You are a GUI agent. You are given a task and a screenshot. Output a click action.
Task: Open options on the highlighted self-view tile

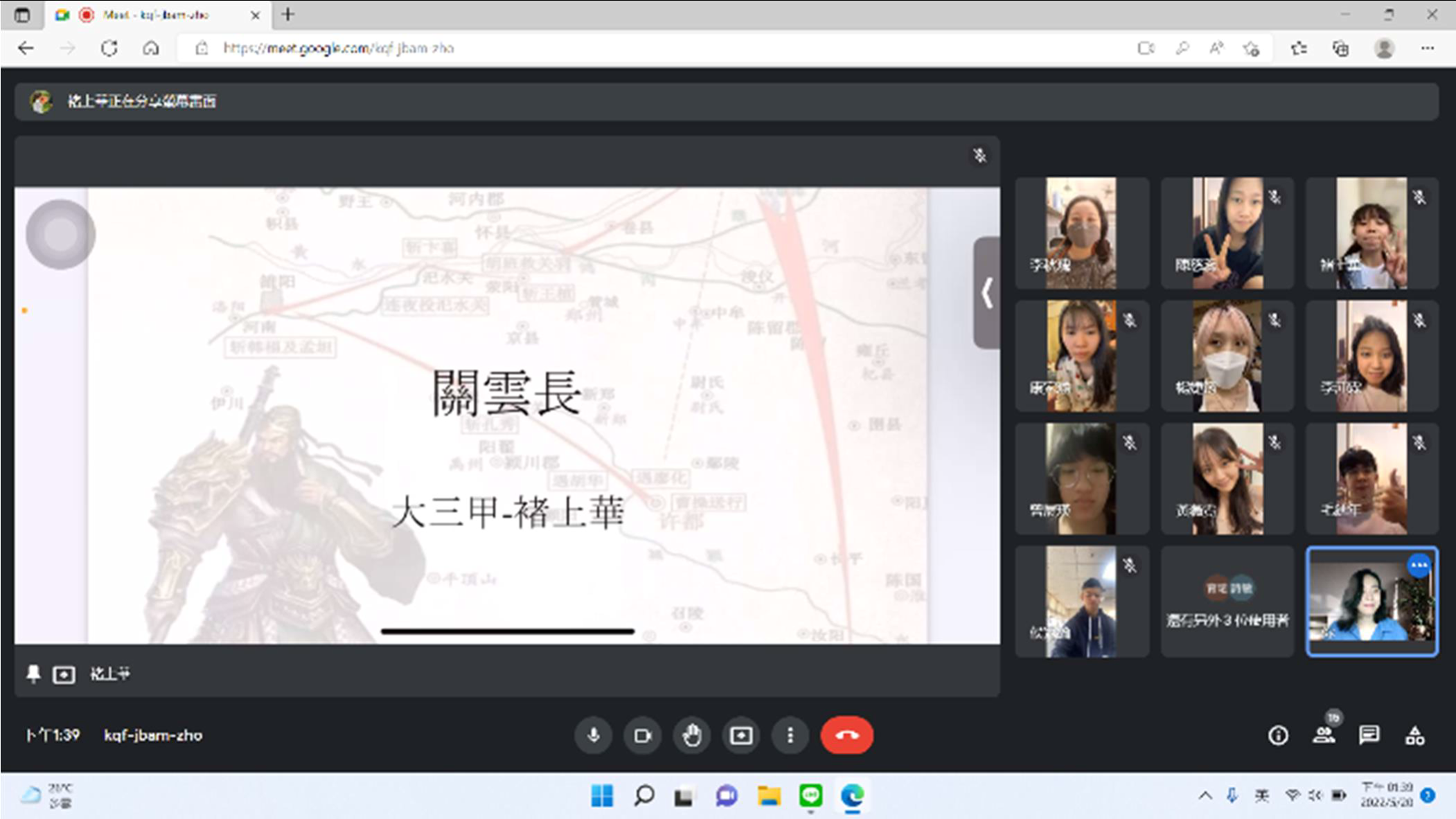point(1419,566)
